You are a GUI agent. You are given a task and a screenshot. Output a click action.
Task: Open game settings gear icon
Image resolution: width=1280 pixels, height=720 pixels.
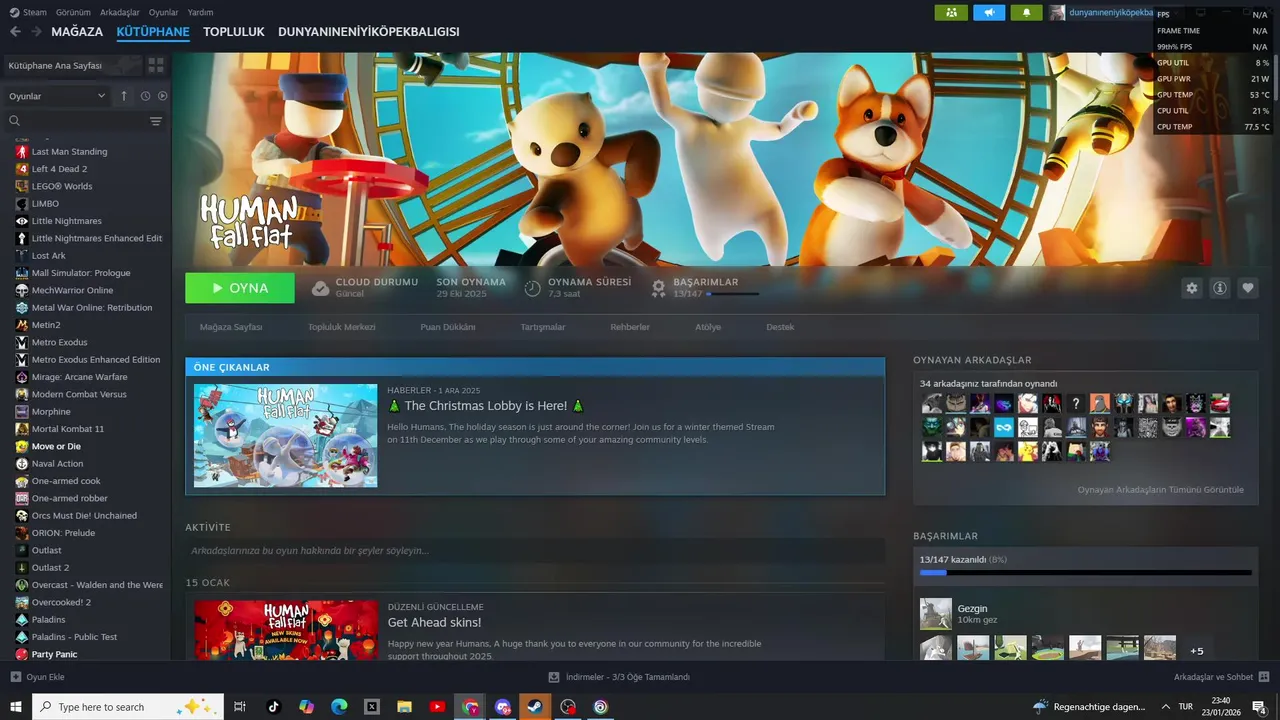[1192, 288]
